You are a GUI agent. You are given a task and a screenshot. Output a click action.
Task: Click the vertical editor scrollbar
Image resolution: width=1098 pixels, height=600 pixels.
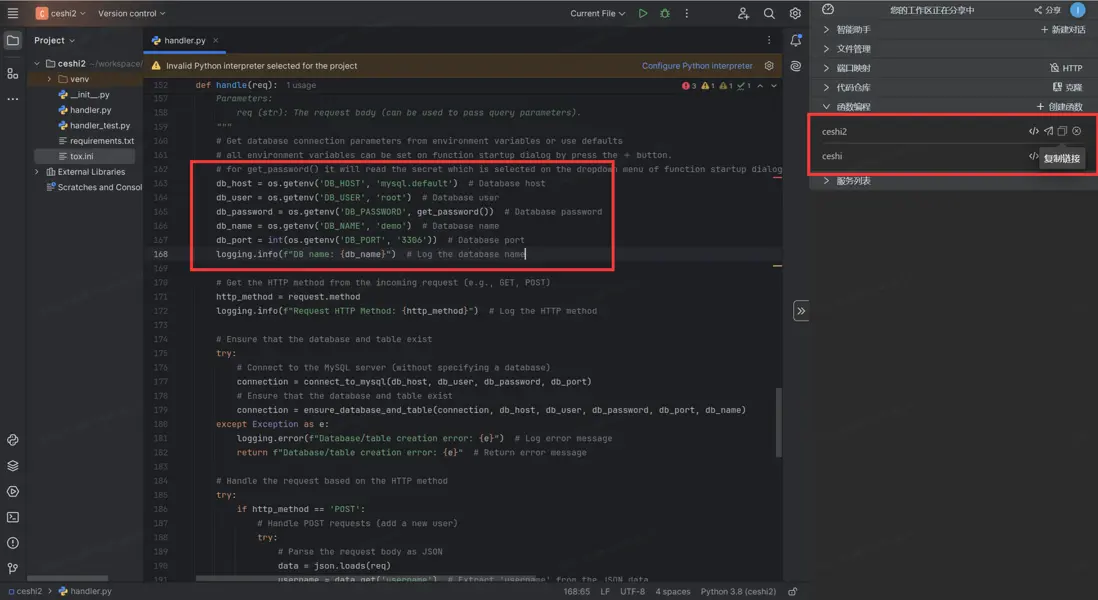click(777, 420)
